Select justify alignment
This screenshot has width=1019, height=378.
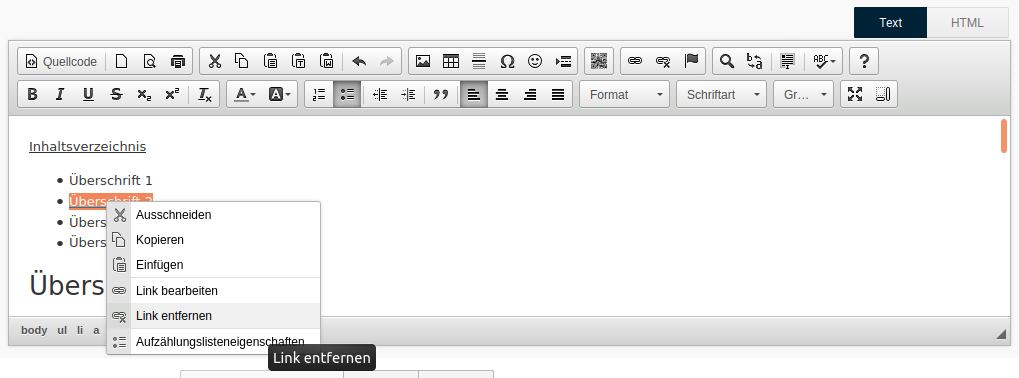pos(558,94)
